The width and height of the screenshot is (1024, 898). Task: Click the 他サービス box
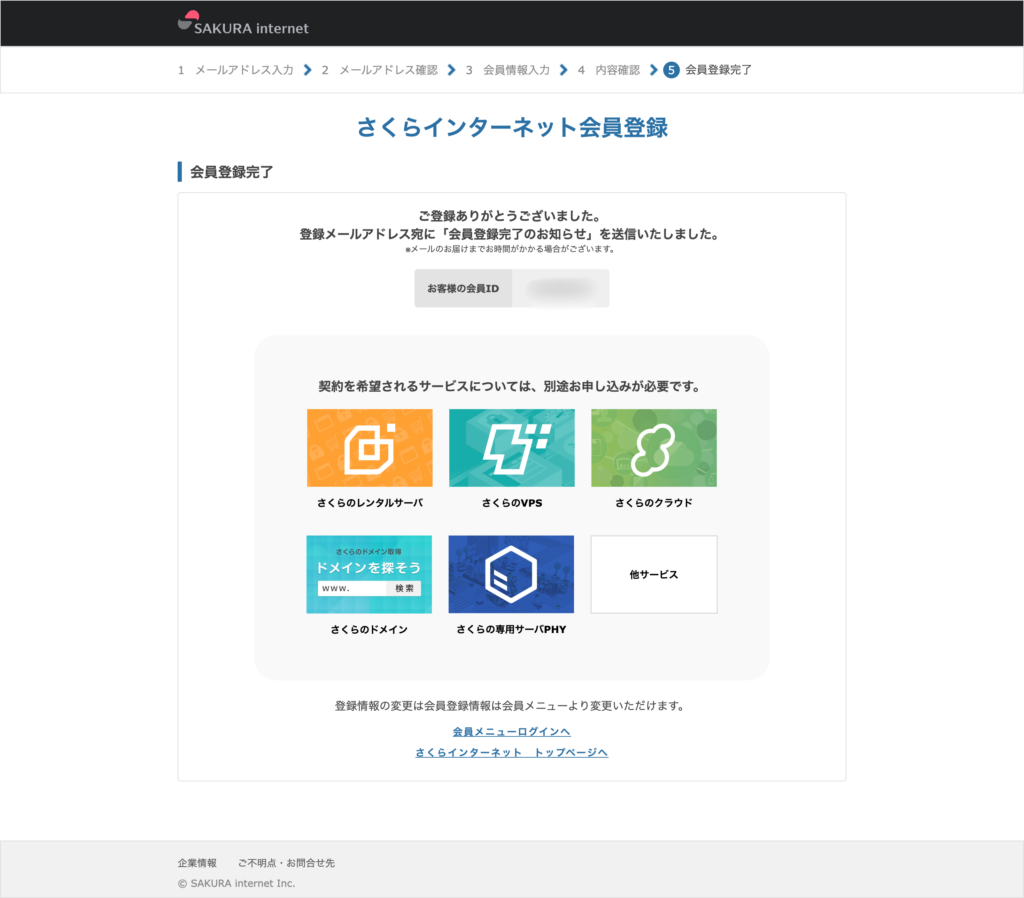tap(653, 575)
